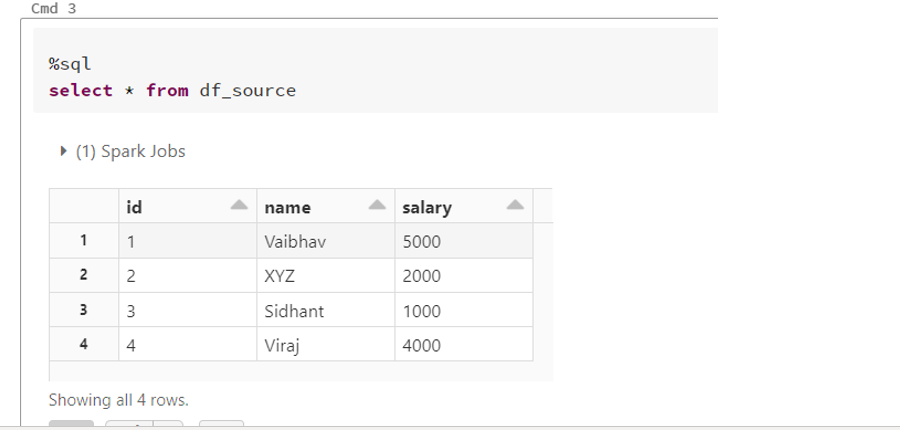Sort the table by id column arrow

point(238,206)
